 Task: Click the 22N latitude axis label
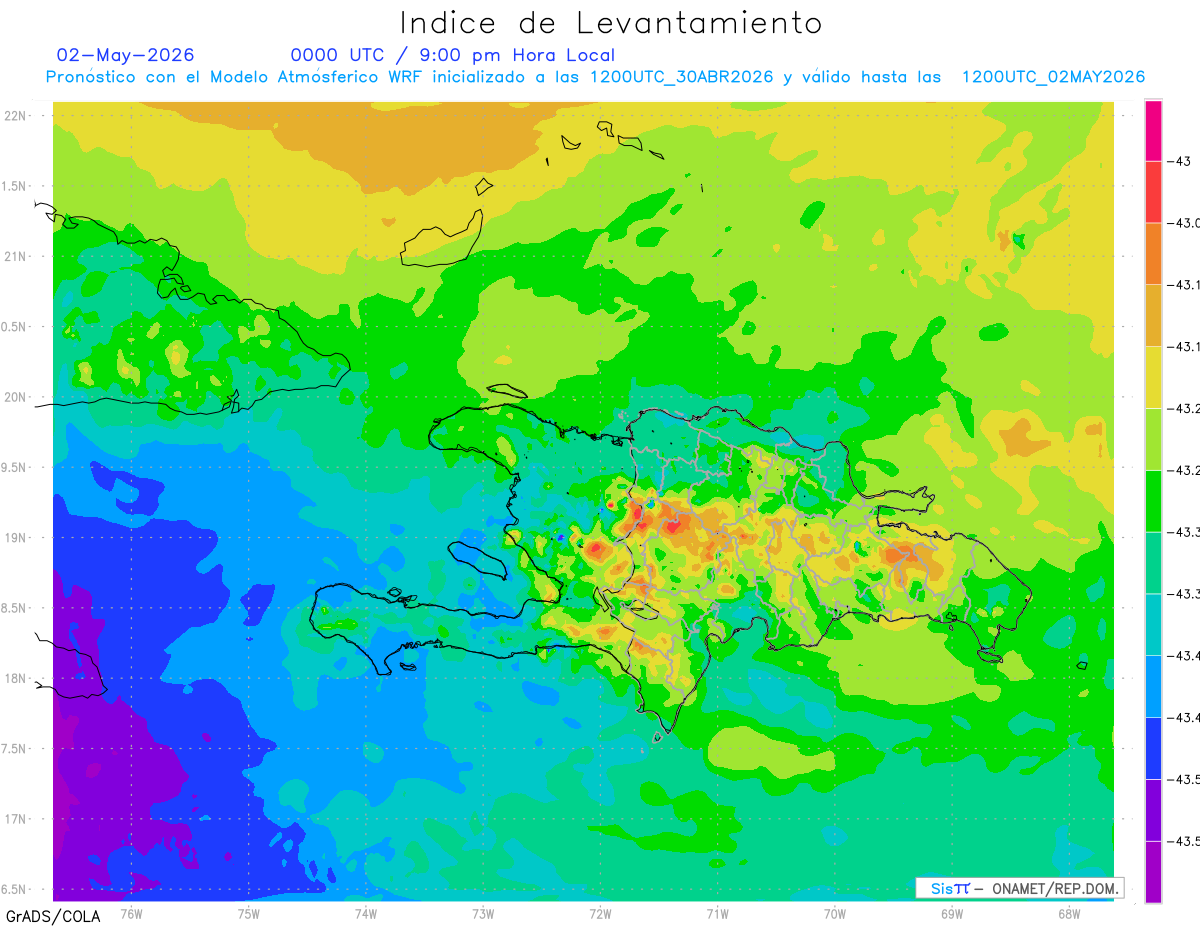tap(15, 116)
